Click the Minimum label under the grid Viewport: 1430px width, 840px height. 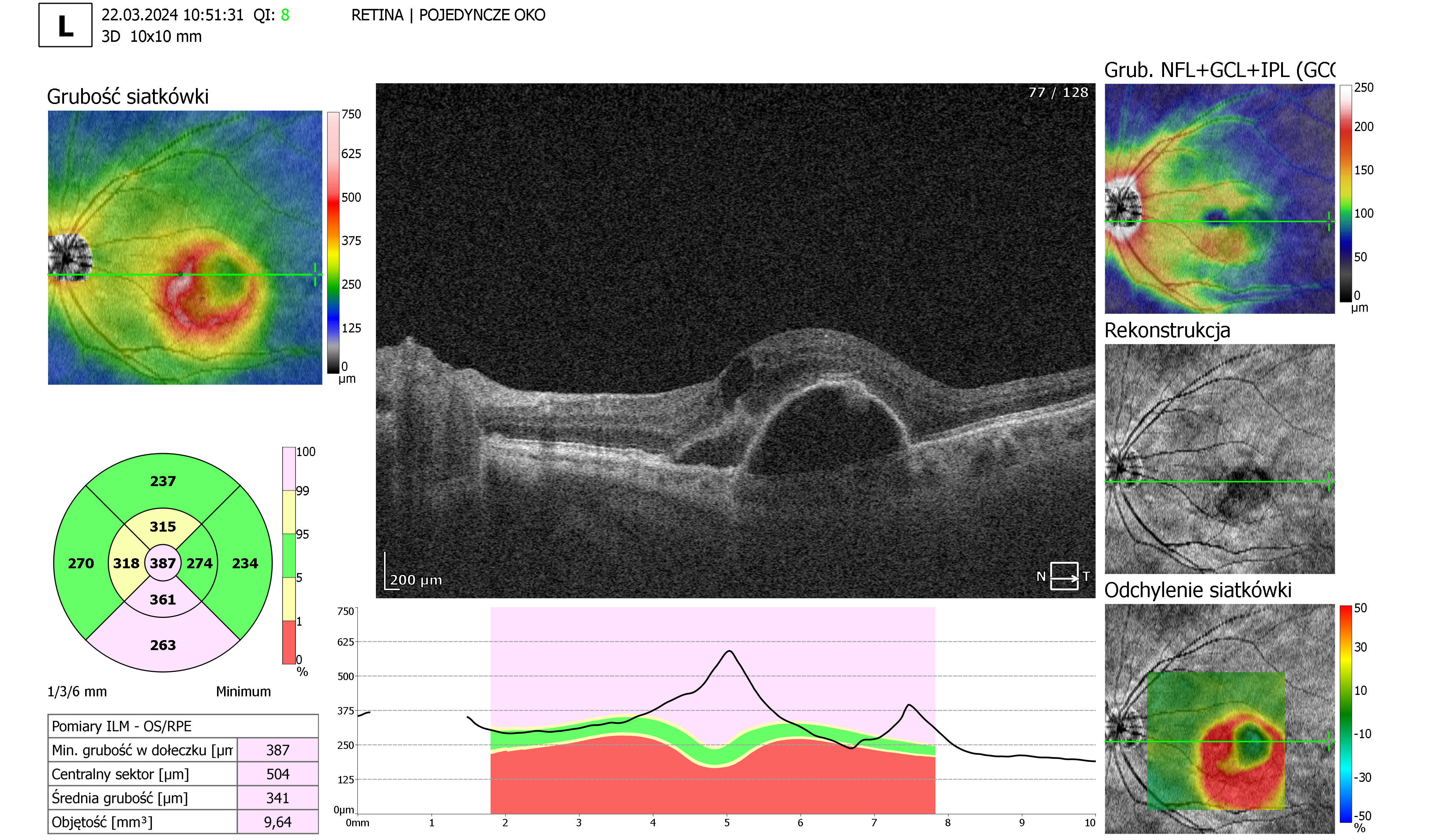243,692
